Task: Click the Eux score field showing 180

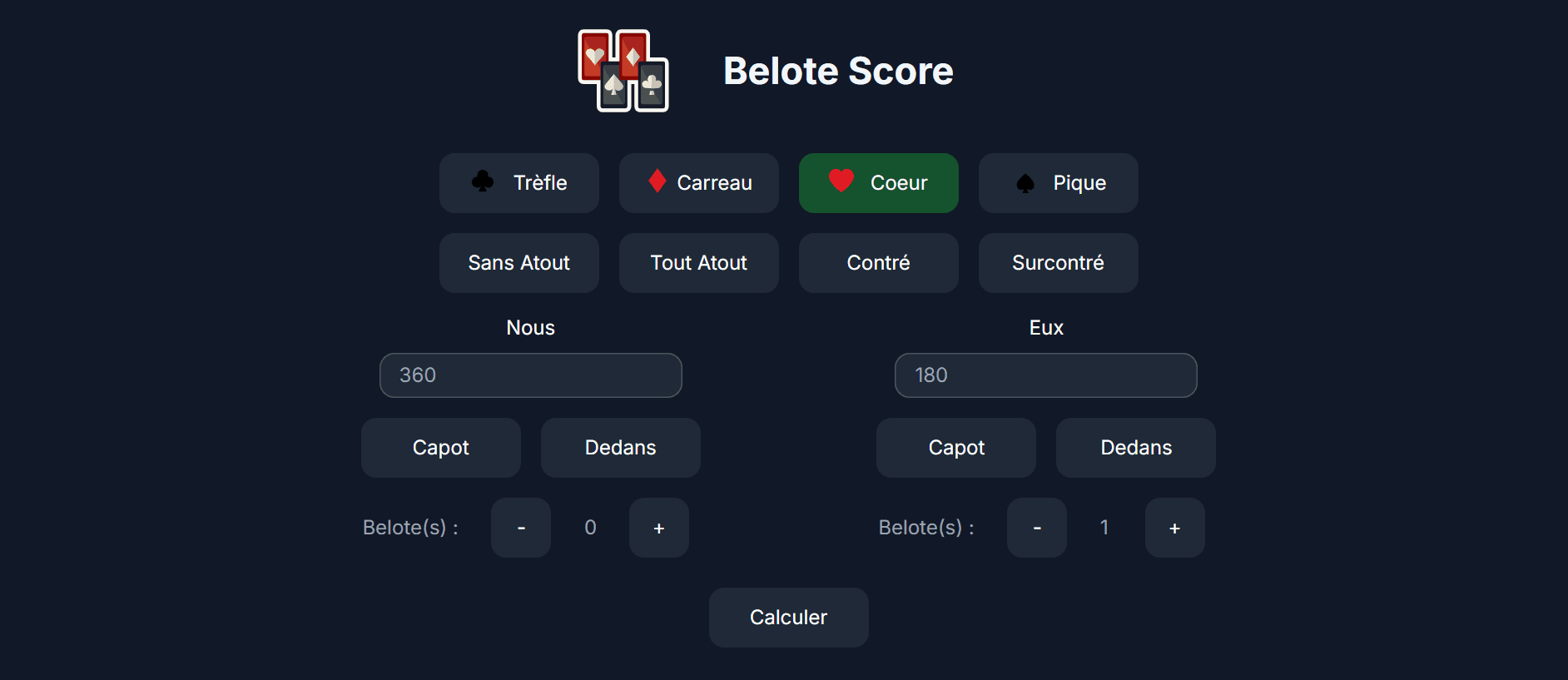Action: point(1045,375)
